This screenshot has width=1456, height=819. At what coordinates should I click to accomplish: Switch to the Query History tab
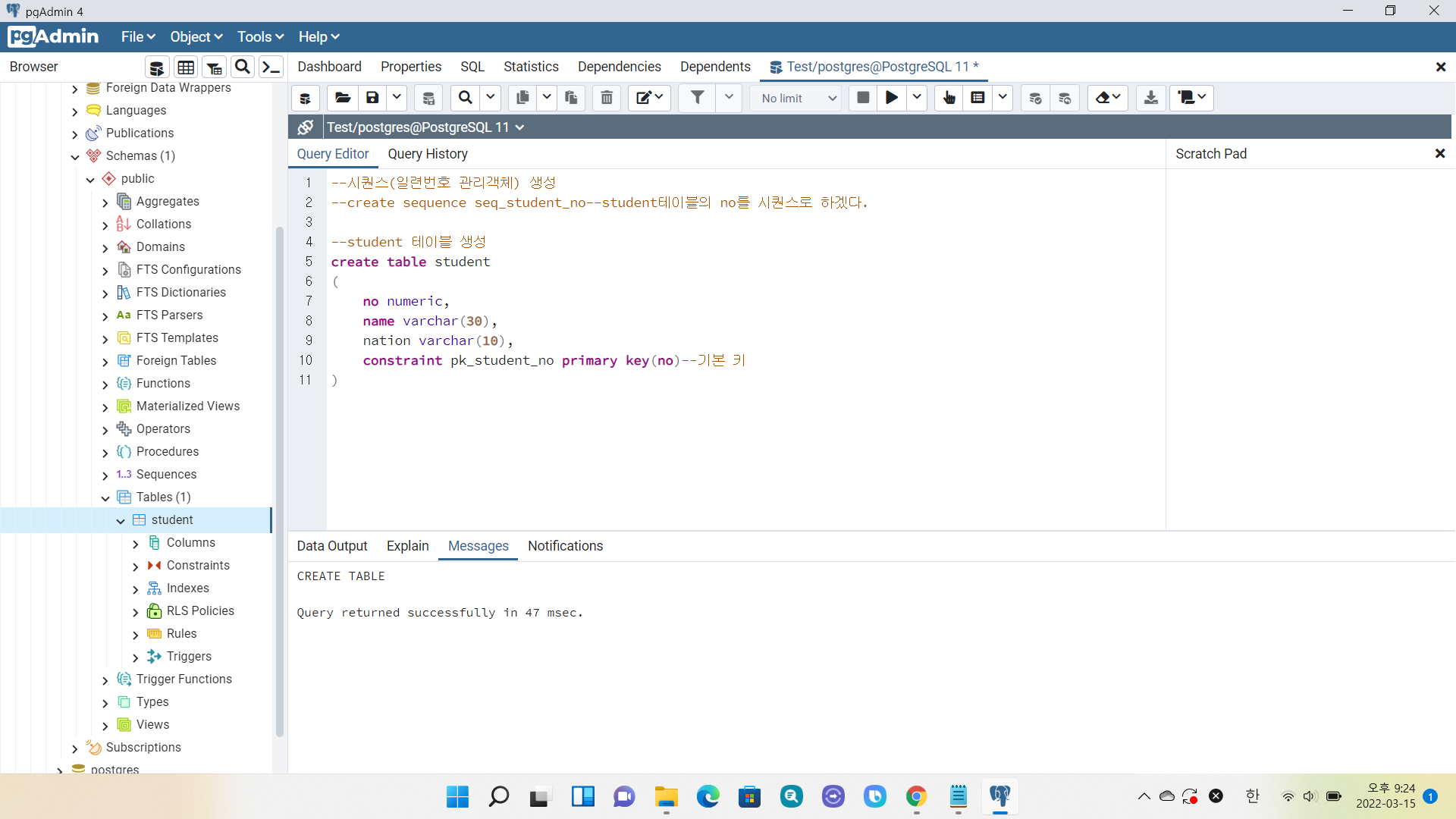pos(428,154)
